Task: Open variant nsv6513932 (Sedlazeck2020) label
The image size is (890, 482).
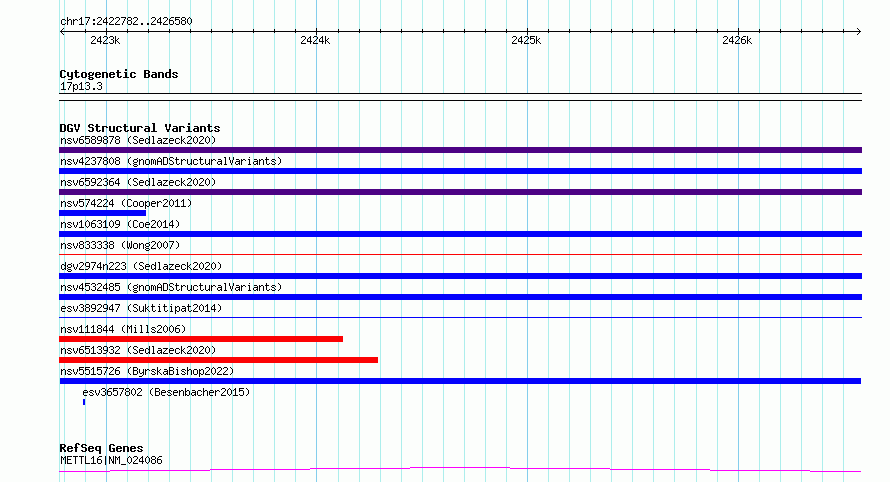Action: point(138,350)
